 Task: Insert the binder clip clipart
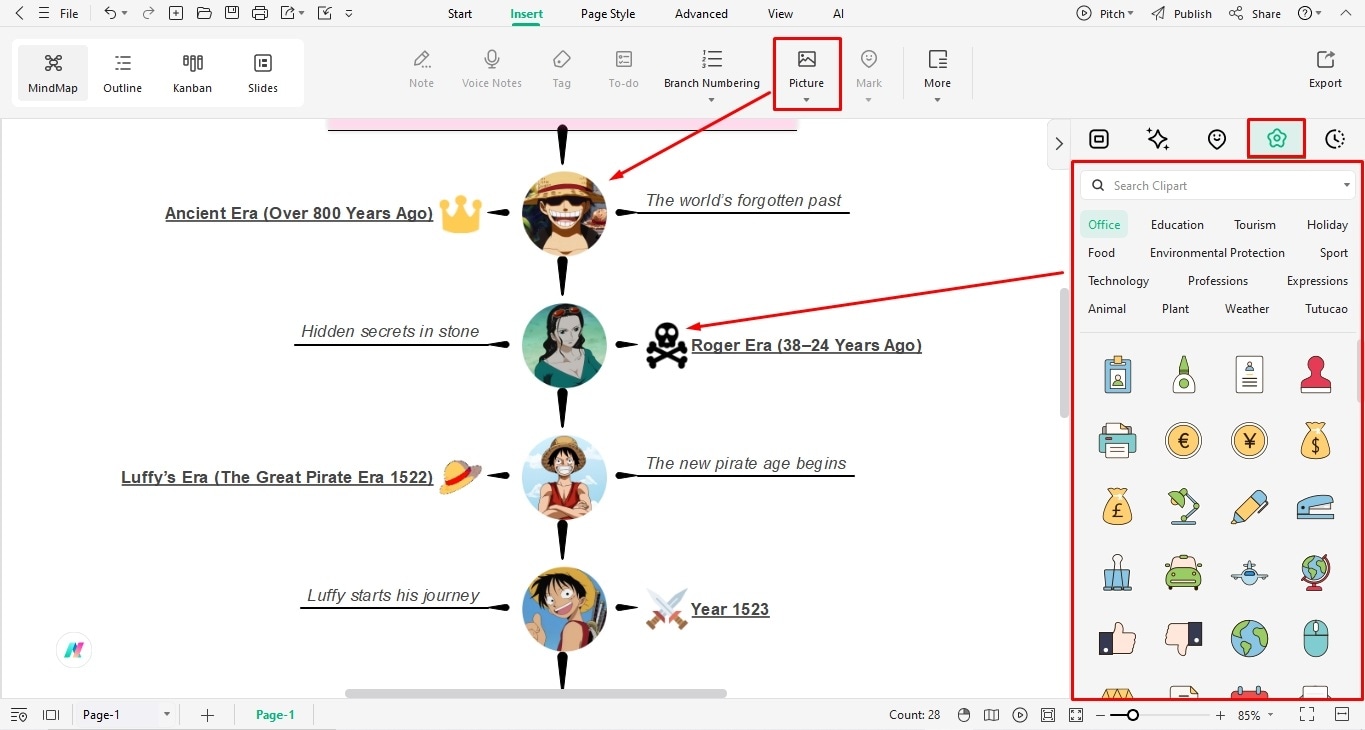(x=1117, y=572)
